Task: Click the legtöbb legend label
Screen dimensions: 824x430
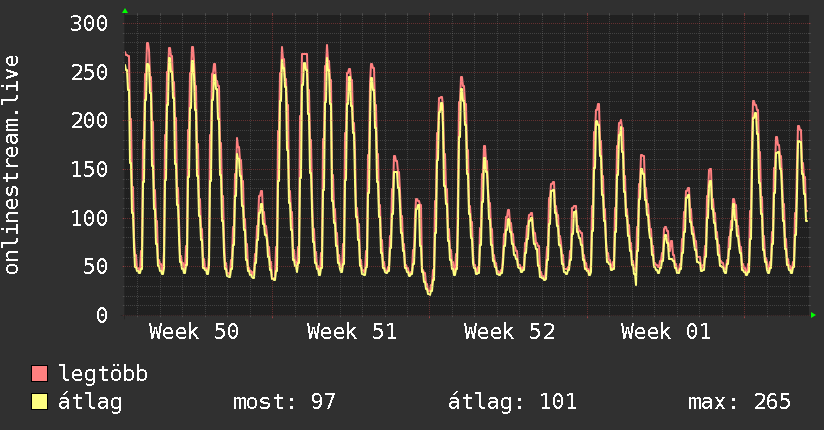Action: coord(103,374)
